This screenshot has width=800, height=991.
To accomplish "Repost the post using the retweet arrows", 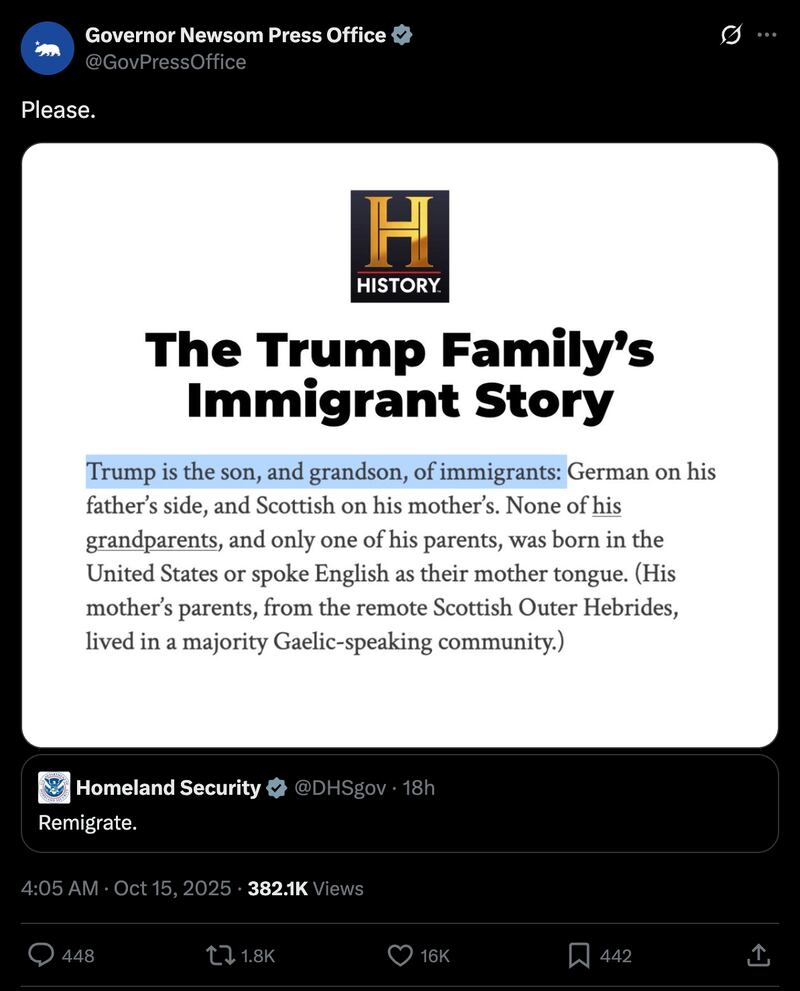I will pos(222,956).
